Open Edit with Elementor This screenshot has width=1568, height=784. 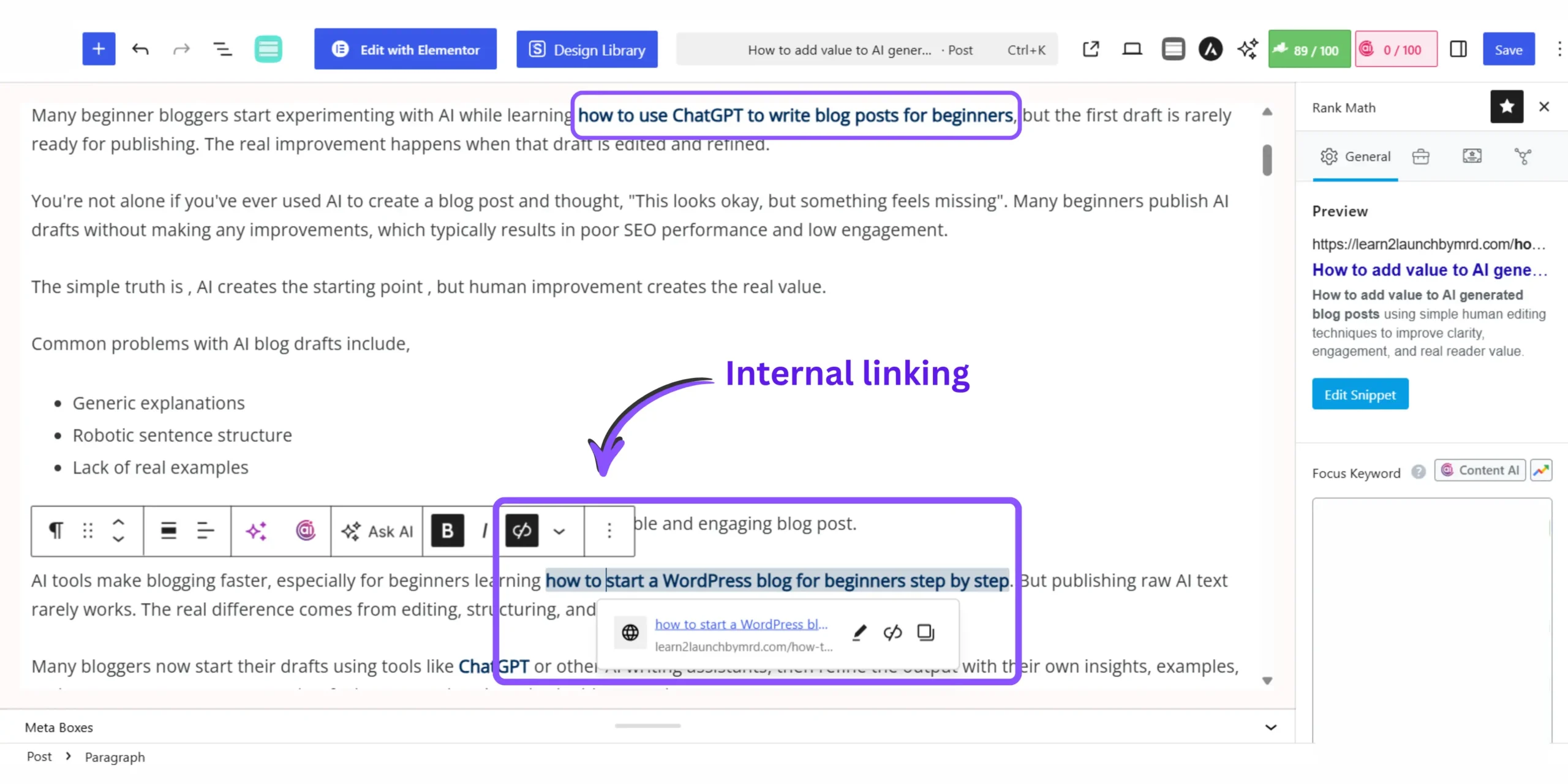[x=405, y=49]
